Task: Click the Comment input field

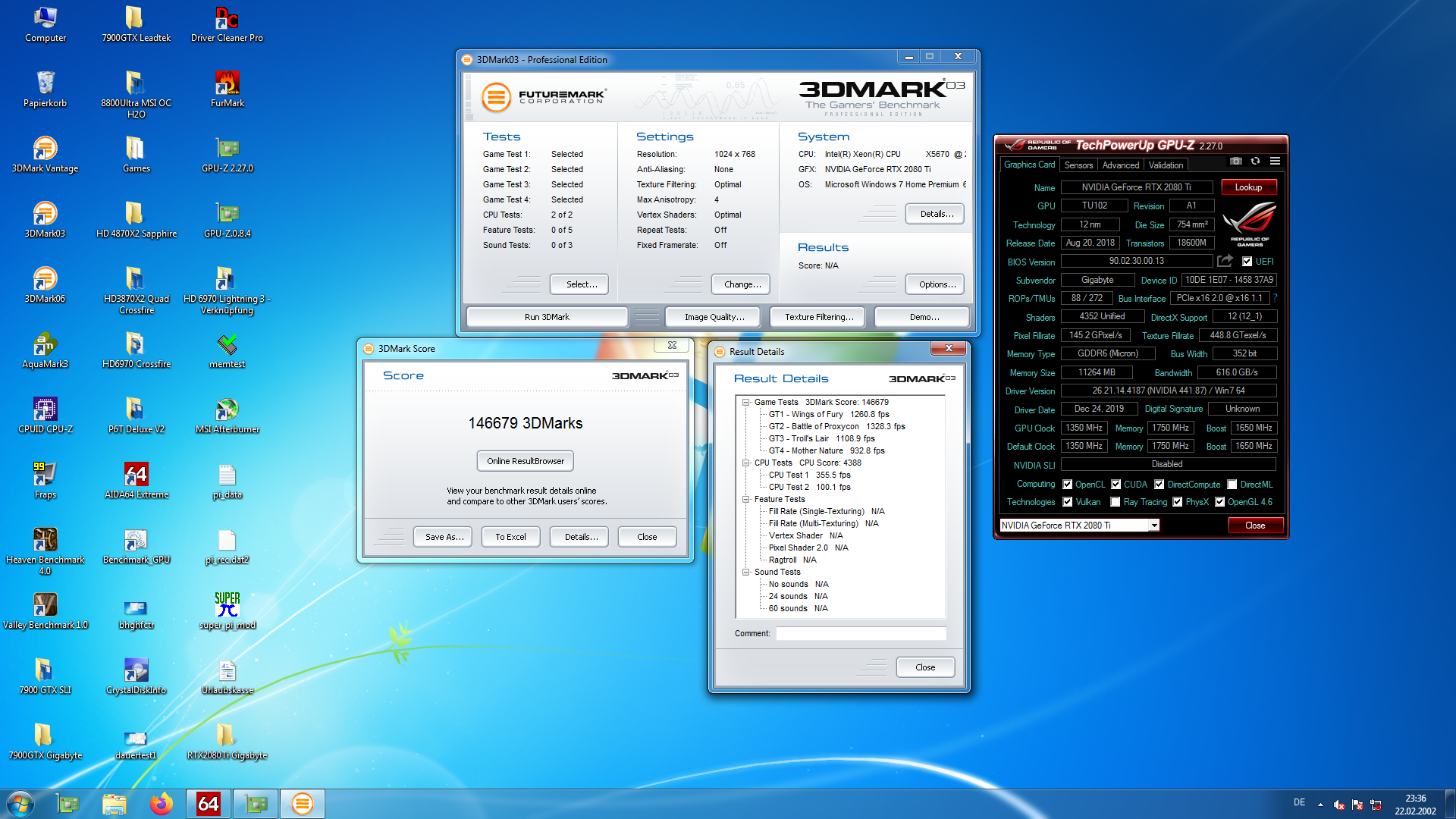Action: coord(861,633)
